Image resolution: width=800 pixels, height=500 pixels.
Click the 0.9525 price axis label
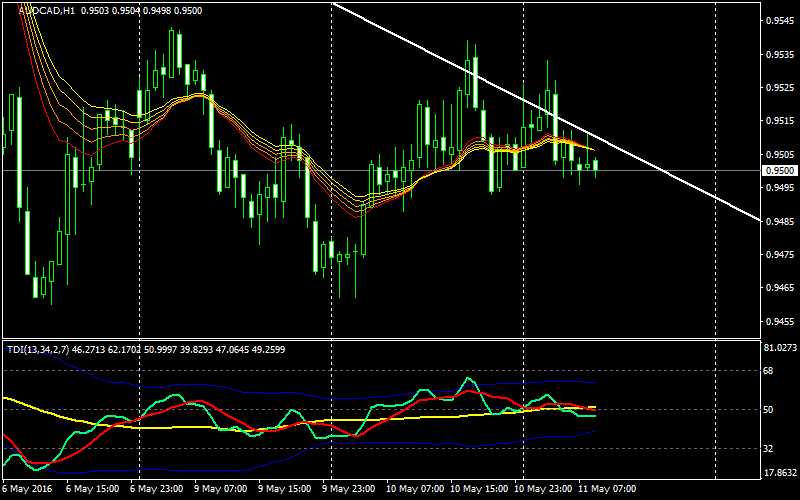coord(776,88)
